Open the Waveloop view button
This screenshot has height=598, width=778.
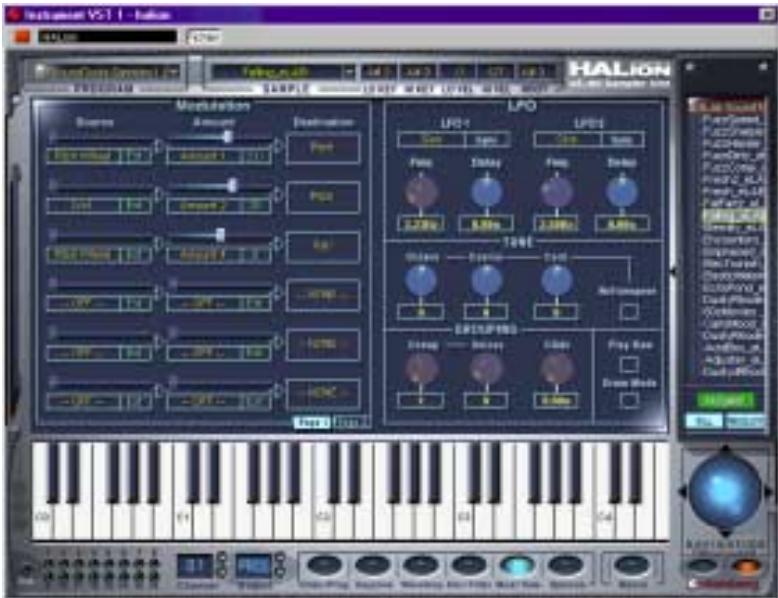coord(420,565)
